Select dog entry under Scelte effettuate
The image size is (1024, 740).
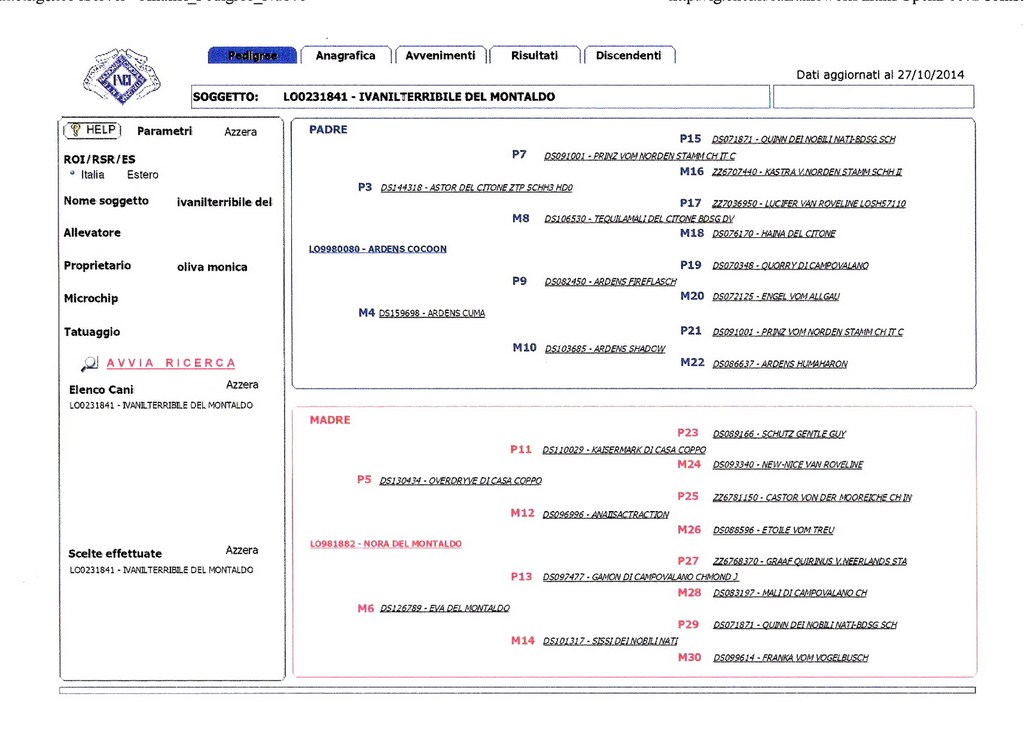161,570
